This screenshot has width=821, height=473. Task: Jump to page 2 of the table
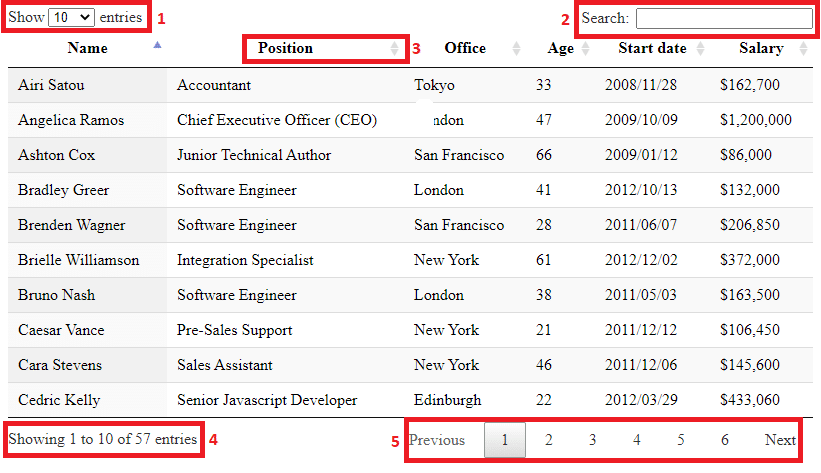click(549, 440)
